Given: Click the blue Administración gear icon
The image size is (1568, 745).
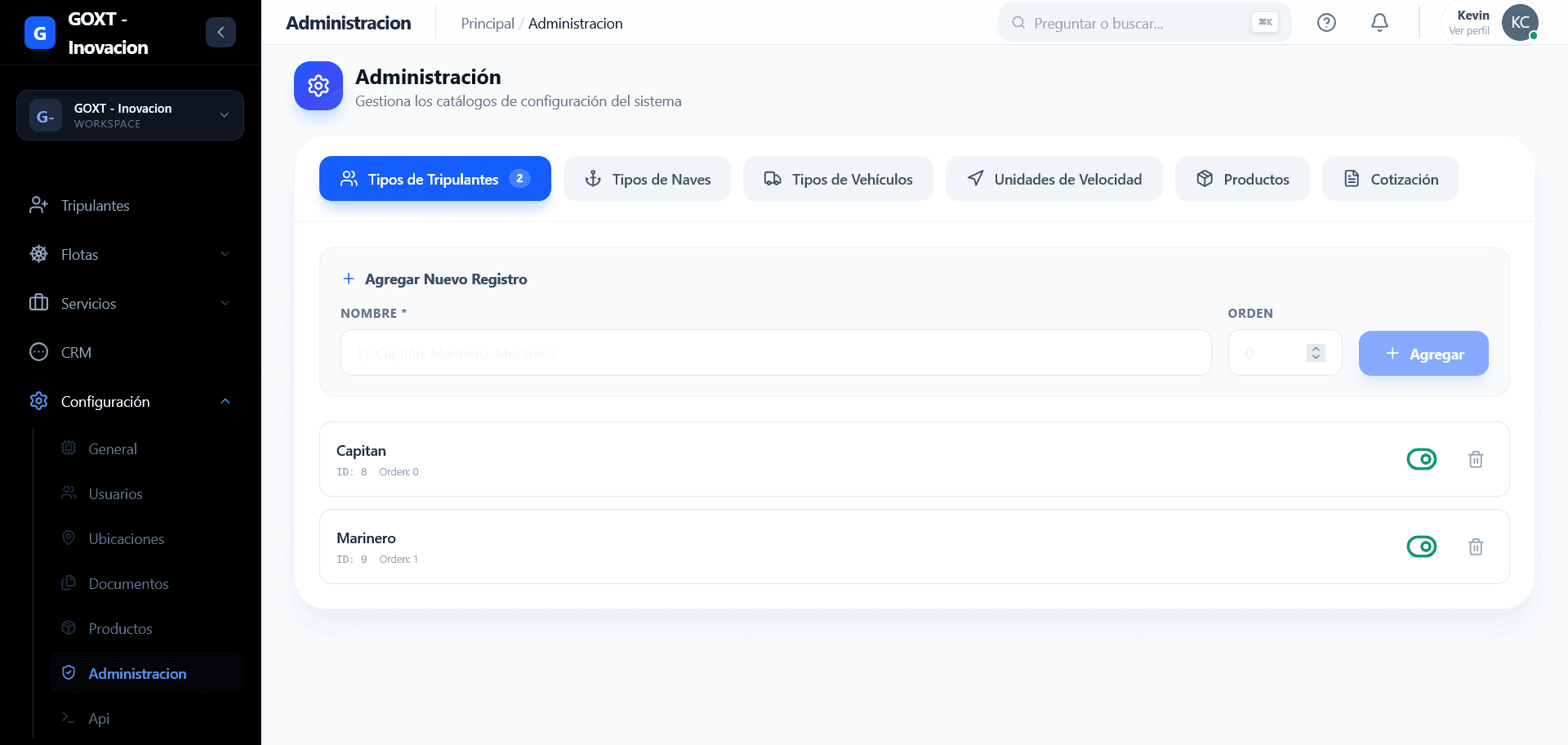Looking at the screenshot, I should click(x=318, y=85).
